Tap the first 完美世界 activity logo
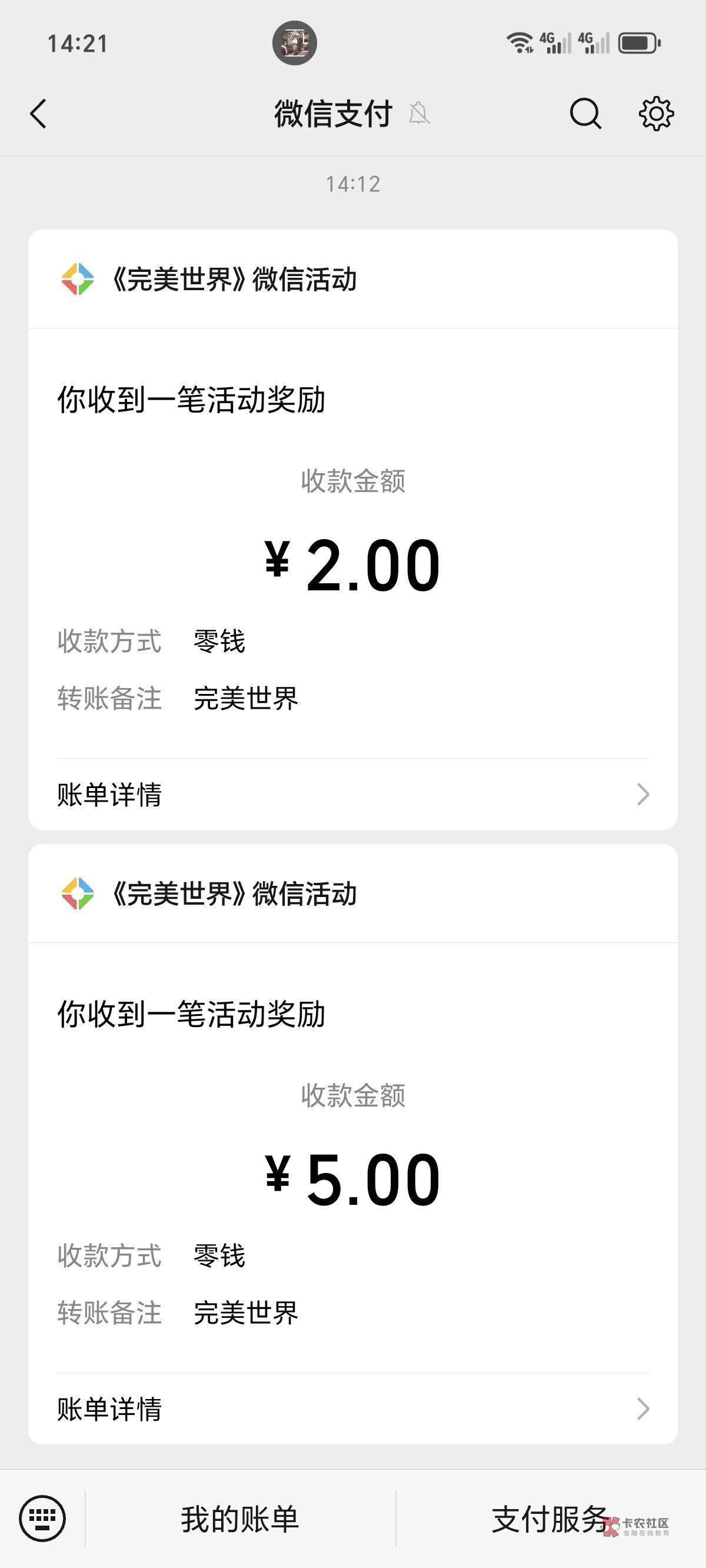Screen dimensions: 706x1568 coord(78,280)
